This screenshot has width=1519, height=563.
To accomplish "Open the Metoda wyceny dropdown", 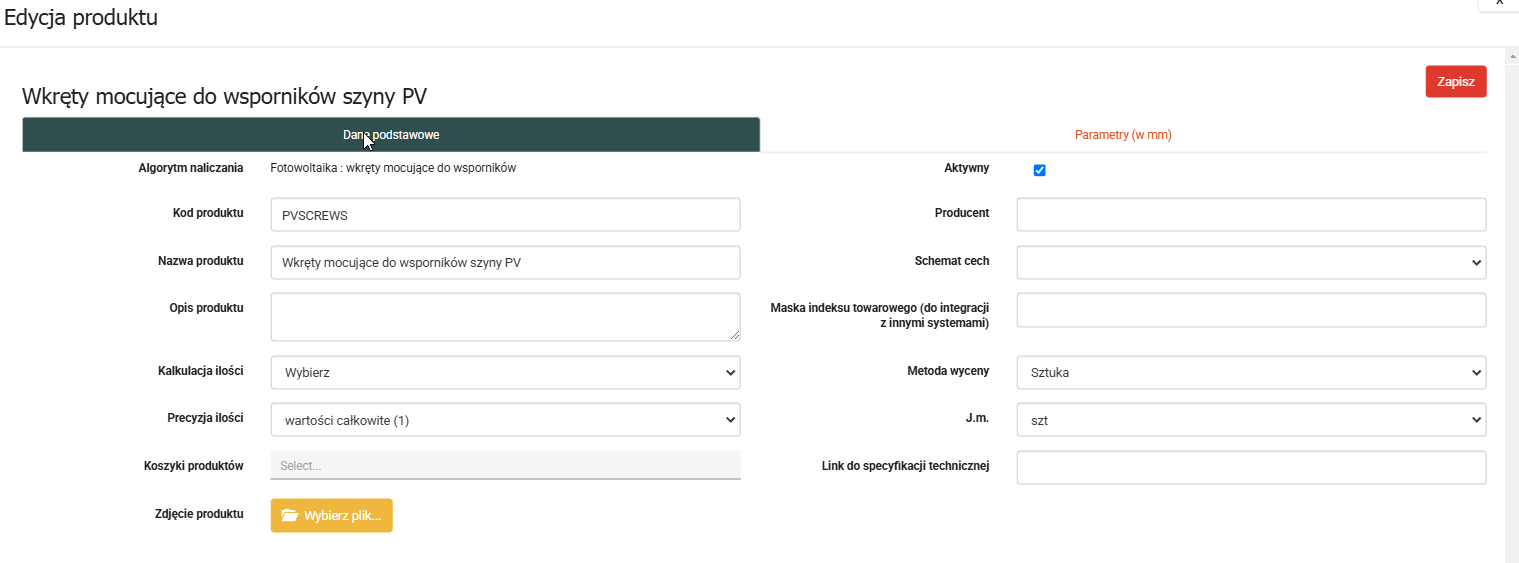I will click(x=1251, y=373).
